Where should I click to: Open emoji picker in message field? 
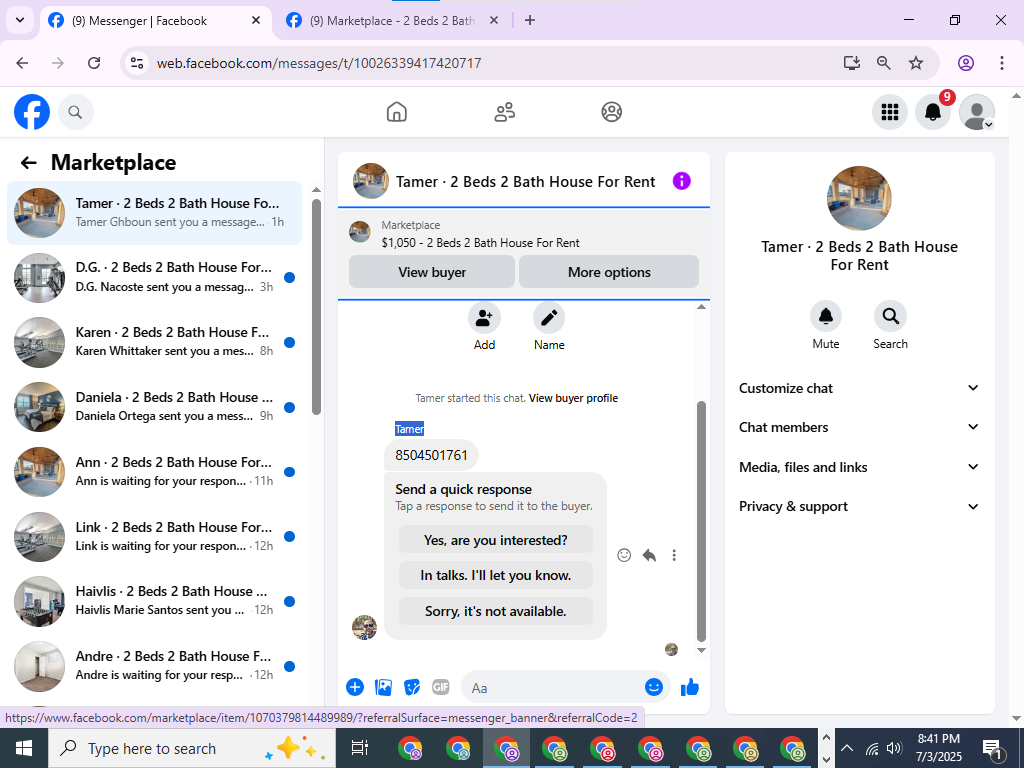[x=654, y=687]
